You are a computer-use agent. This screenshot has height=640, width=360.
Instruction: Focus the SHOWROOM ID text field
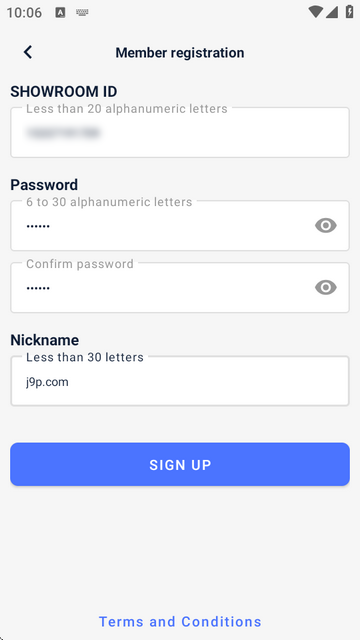point(180,132)
